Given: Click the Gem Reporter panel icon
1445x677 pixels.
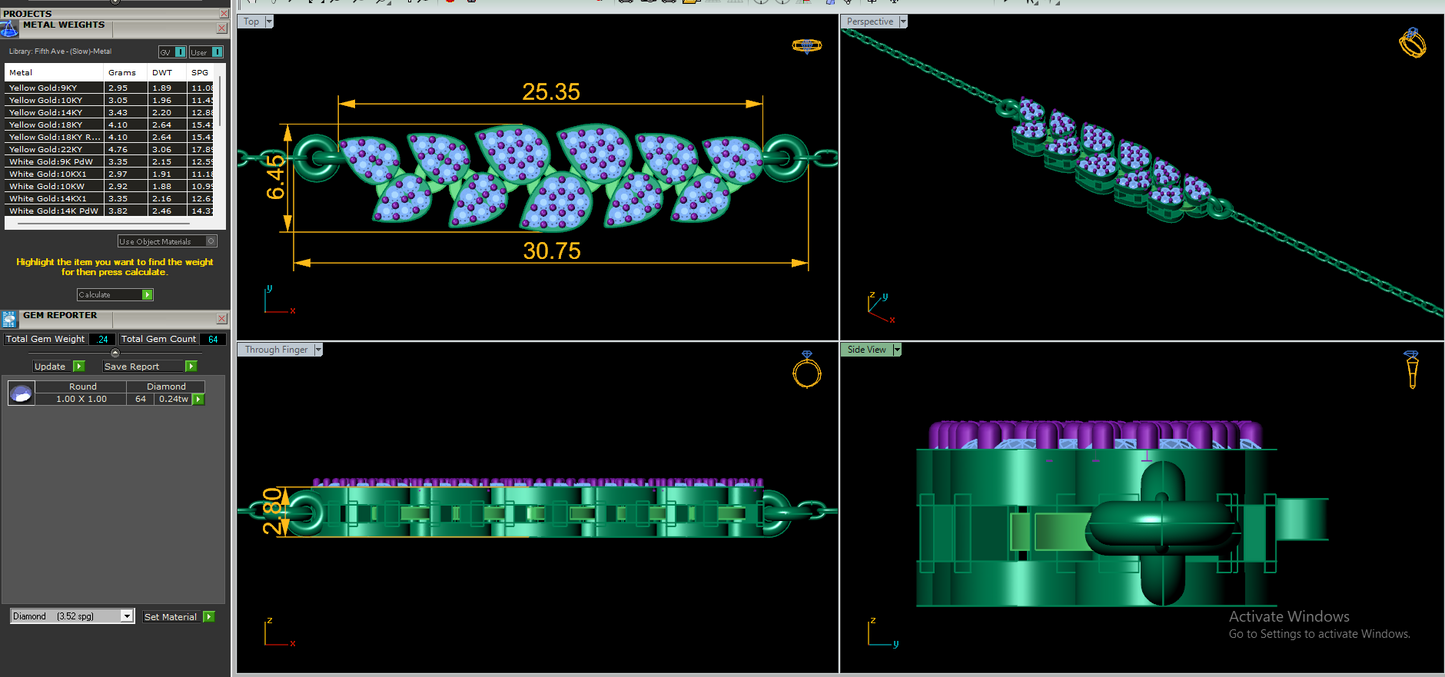Looking at the screenshot, I should (x=10, y=319).
